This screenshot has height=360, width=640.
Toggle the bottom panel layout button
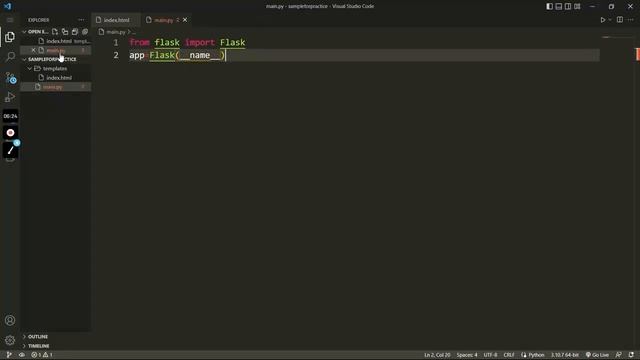(559, 6)
